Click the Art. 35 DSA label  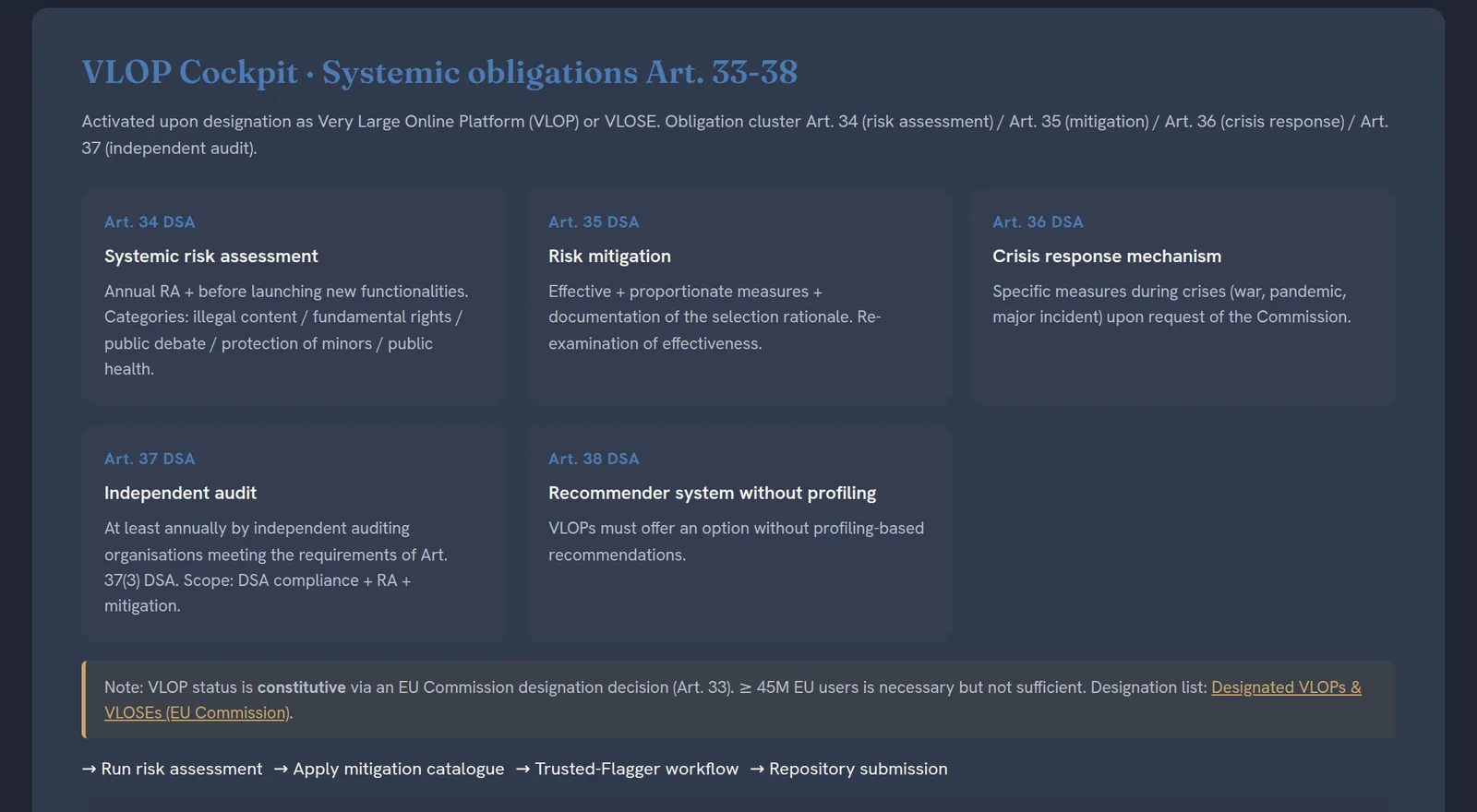pyautogui.click(x=594, y=222)
